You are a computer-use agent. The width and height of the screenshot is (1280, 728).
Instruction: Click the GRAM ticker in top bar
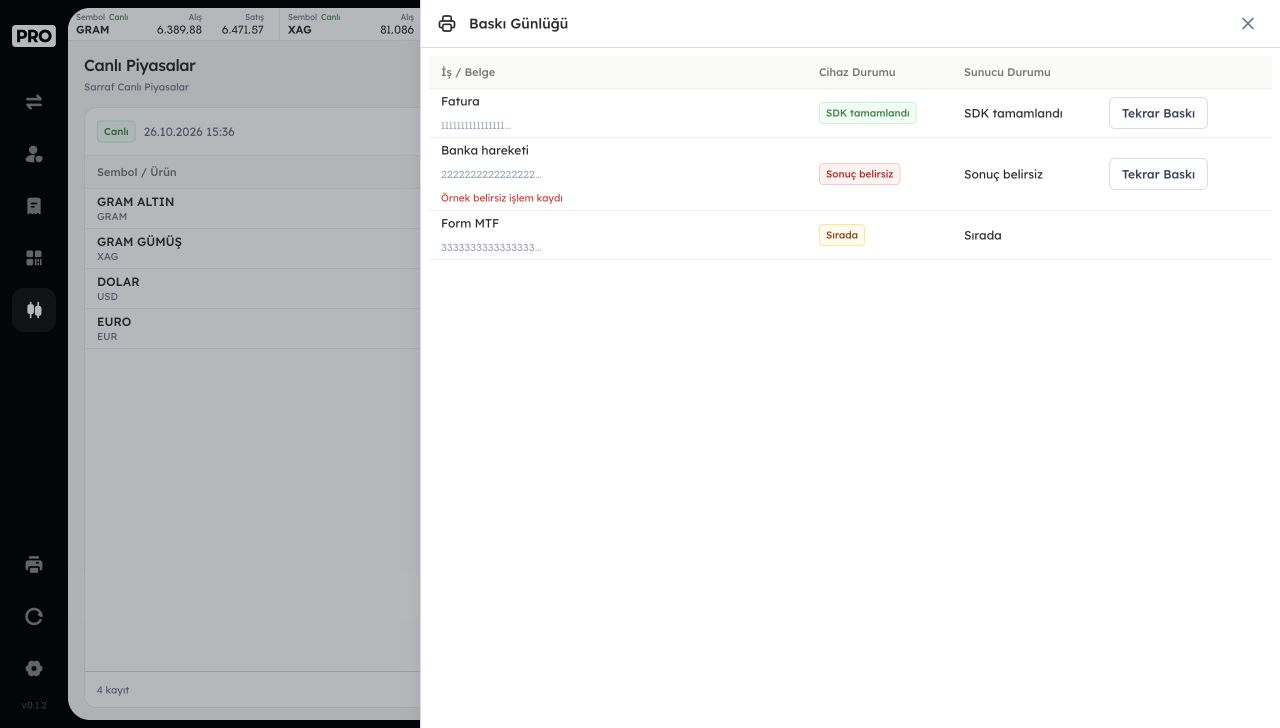click(x=174, y=24)
